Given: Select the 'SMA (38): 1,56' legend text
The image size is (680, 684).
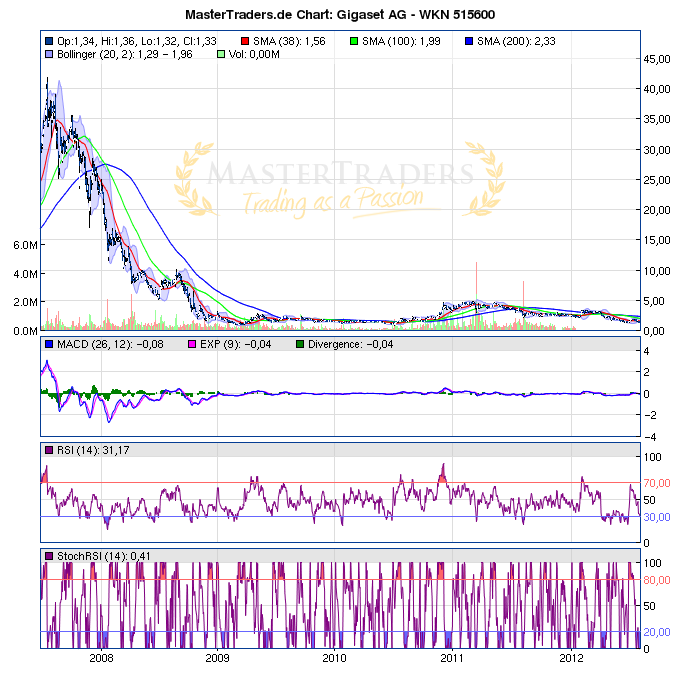Looking at the screenshot, I should pos(289,41).
